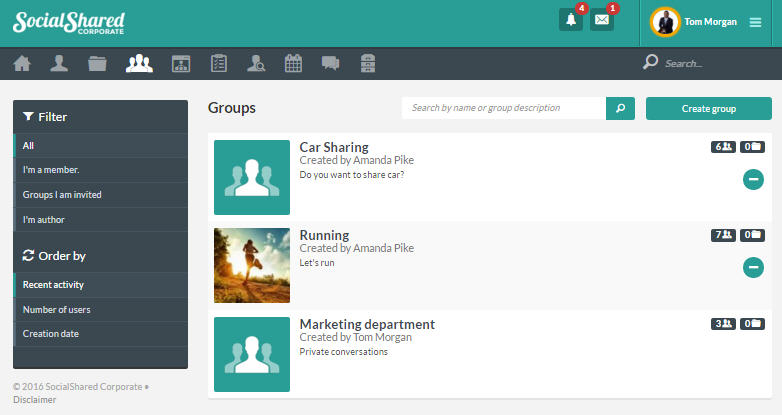Click 'Created by Tom Morgan' text
Viewport: 782px width, 415px height.
(x=356, y=337)
